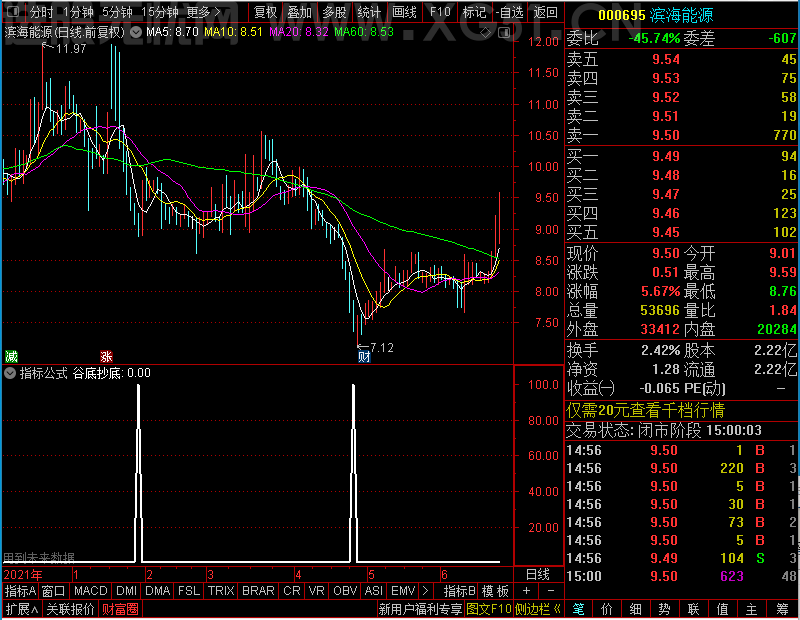This screenshot has width=800, height=620.
Task: Open the 财富圈 tab
Action: [x=120, y=609]
